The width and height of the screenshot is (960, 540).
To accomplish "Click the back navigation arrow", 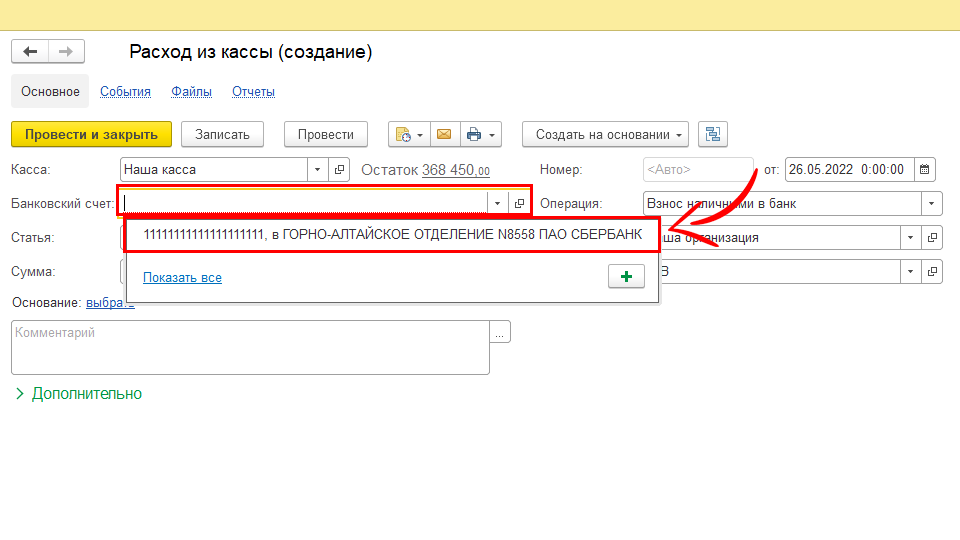I will (x=30, y=52).
